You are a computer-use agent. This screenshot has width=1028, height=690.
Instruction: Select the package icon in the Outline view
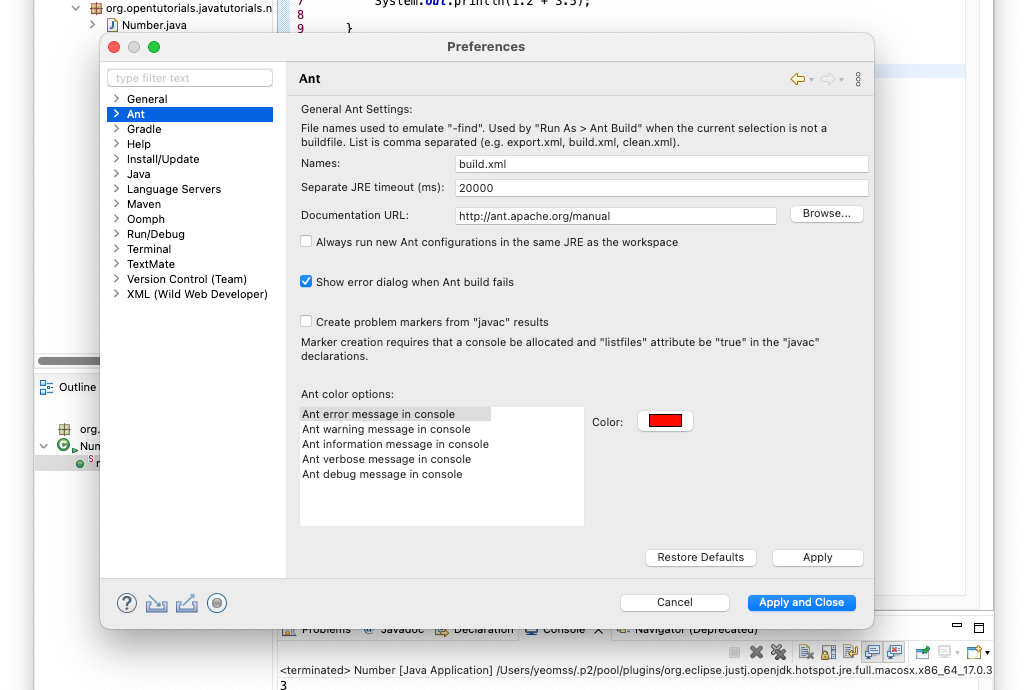[64, 430]
